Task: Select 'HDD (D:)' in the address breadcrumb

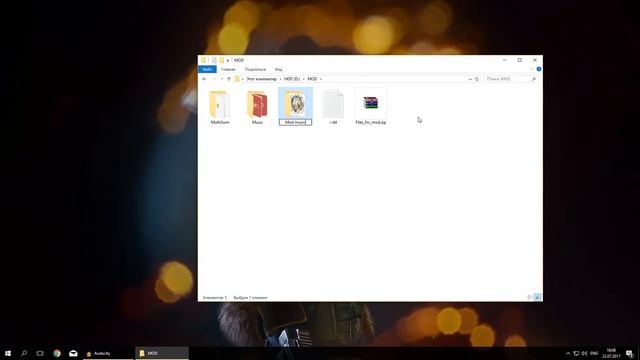Action: 292,79
